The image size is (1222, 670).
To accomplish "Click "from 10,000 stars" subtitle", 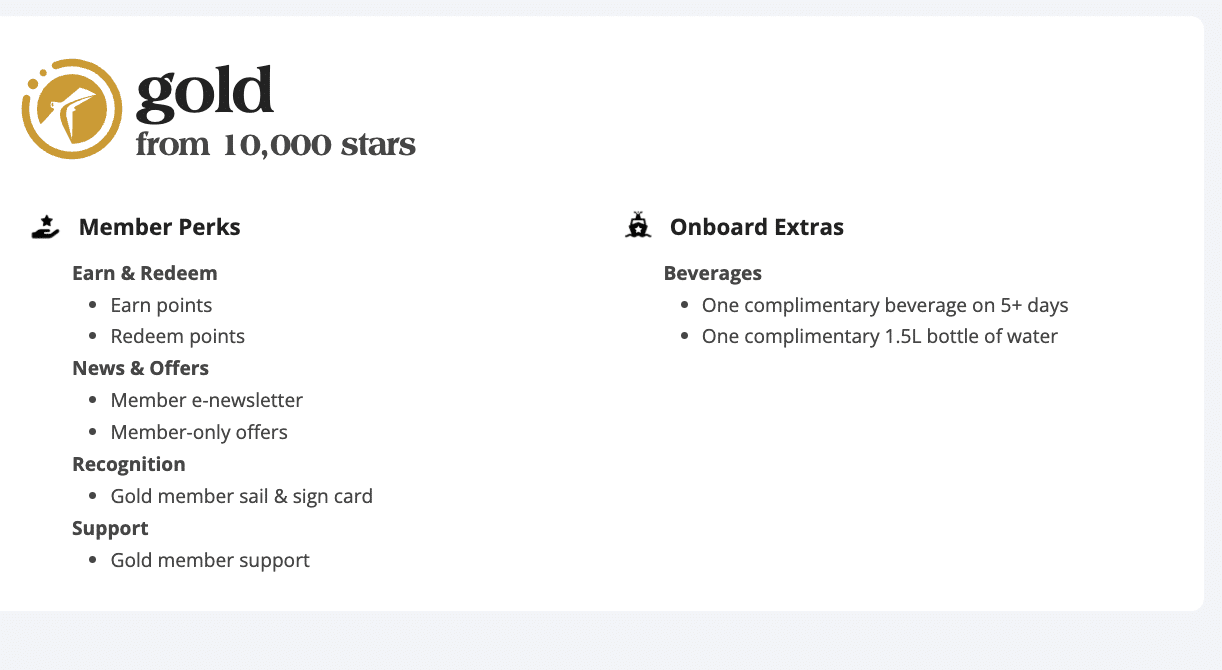I will coord(276,145).
